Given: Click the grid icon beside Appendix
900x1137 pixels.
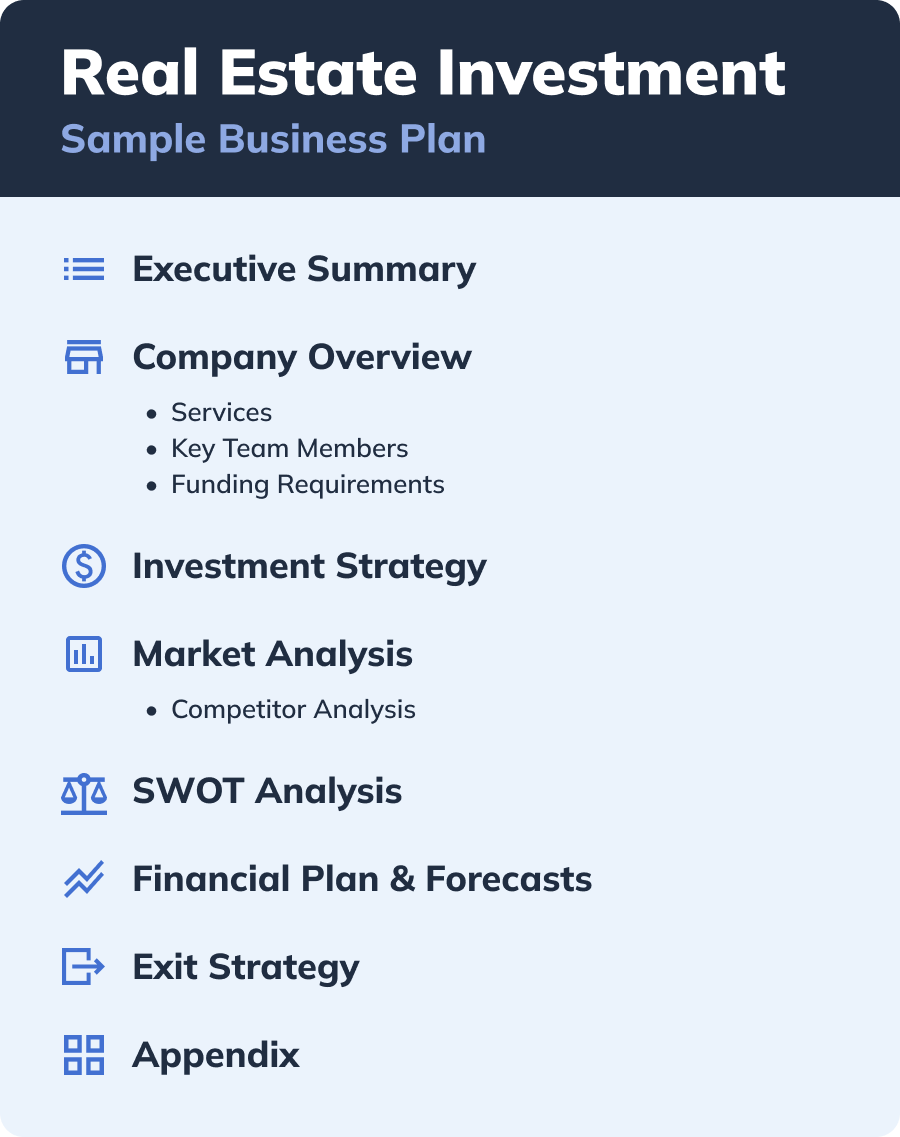Looking at the screenshot, I should point(84,1055).
